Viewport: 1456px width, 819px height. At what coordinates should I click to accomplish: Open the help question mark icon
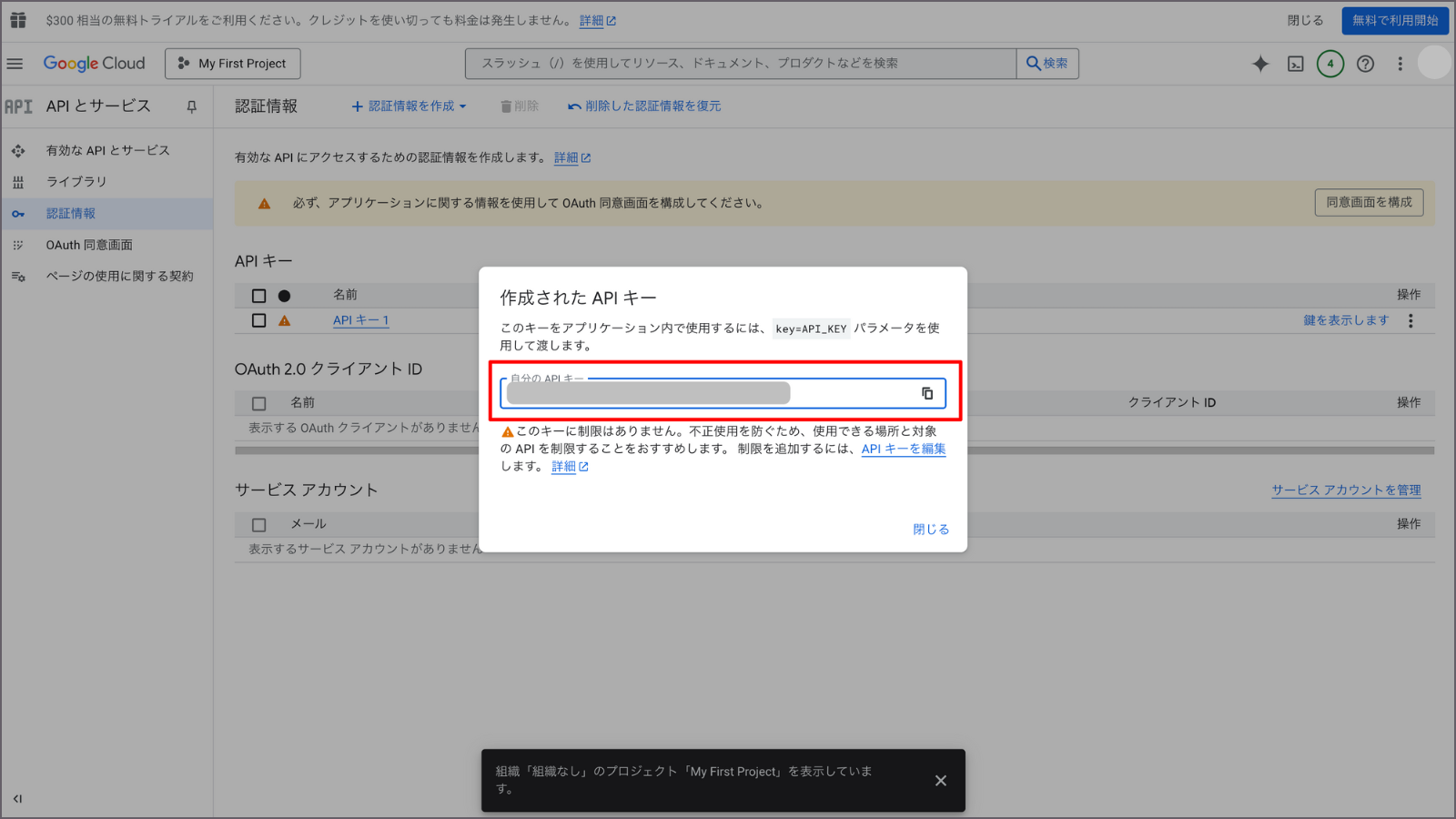tap(1365, 64)
